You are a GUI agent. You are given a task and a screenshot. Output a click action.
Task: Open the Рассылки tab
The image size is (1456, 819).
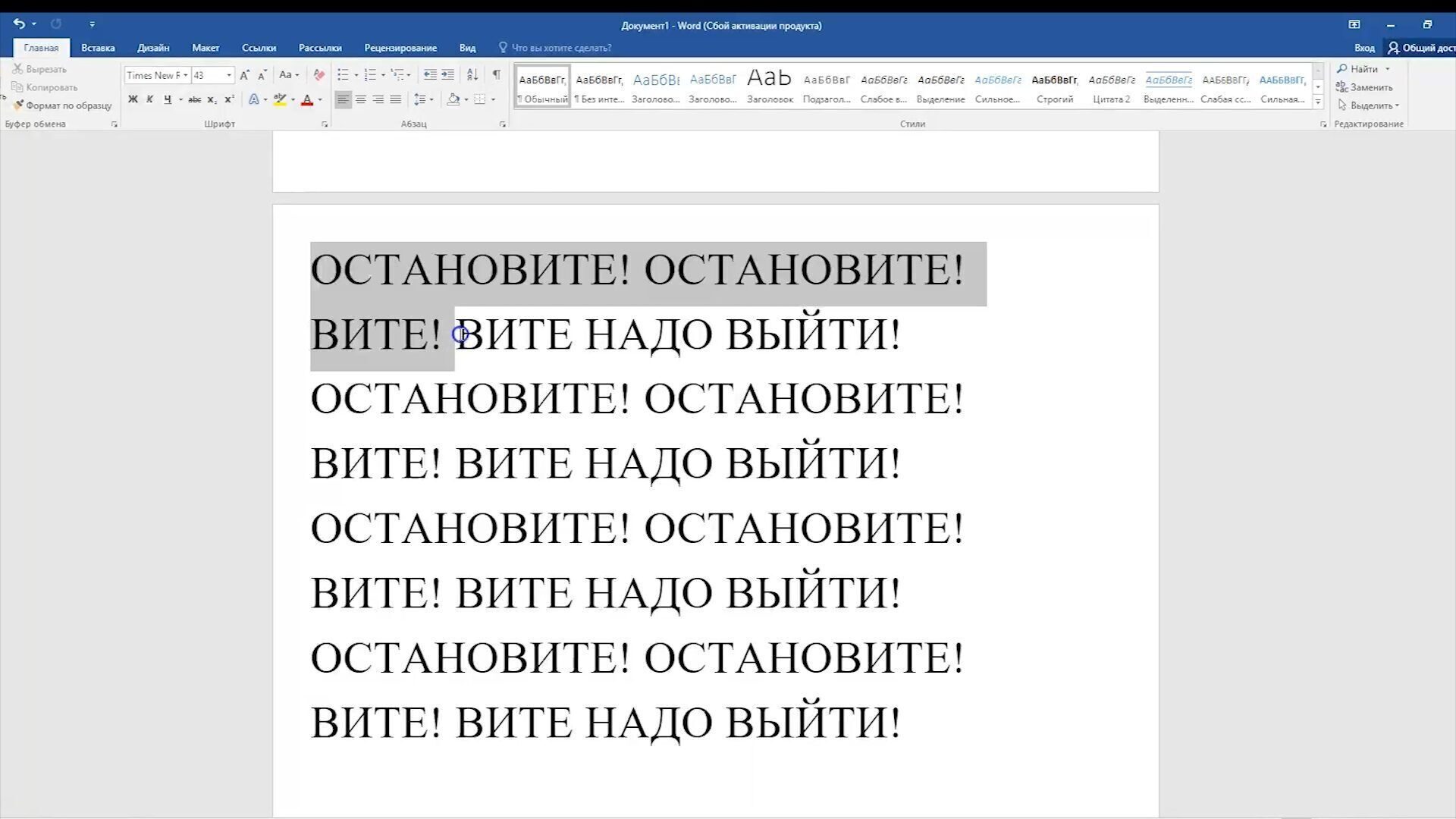[x=320, y=48]
